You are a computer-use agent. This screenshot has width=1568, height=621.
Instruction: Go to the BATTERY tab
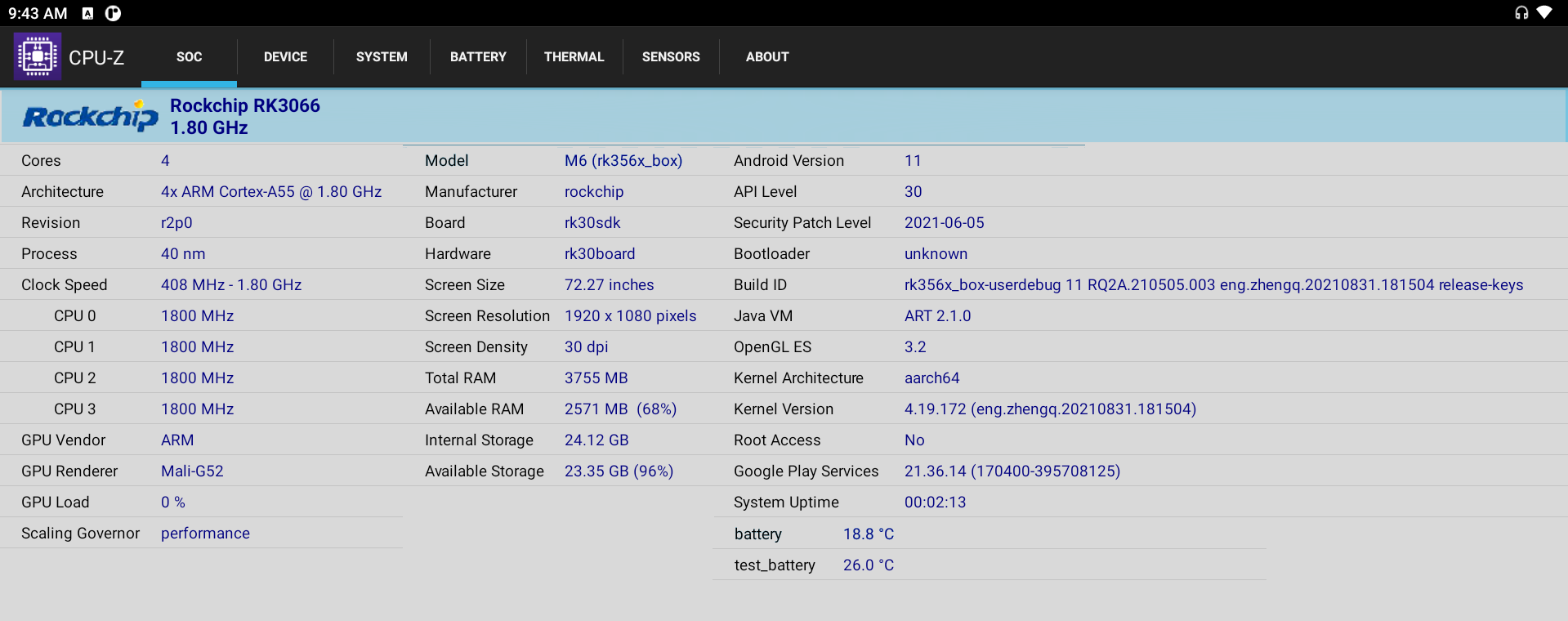478,57
